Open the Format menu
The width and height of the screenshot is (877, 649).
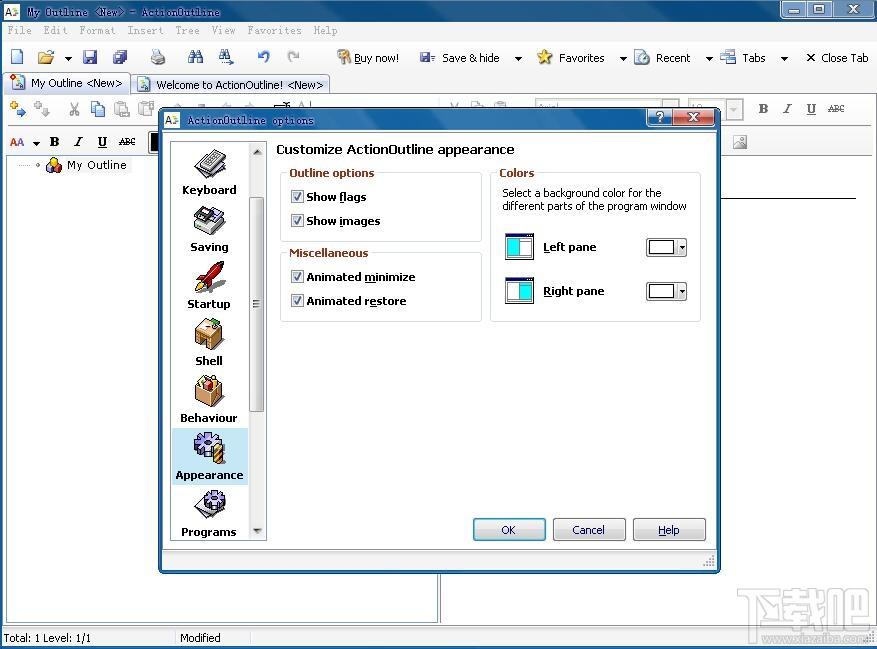[x=97, y=30]
